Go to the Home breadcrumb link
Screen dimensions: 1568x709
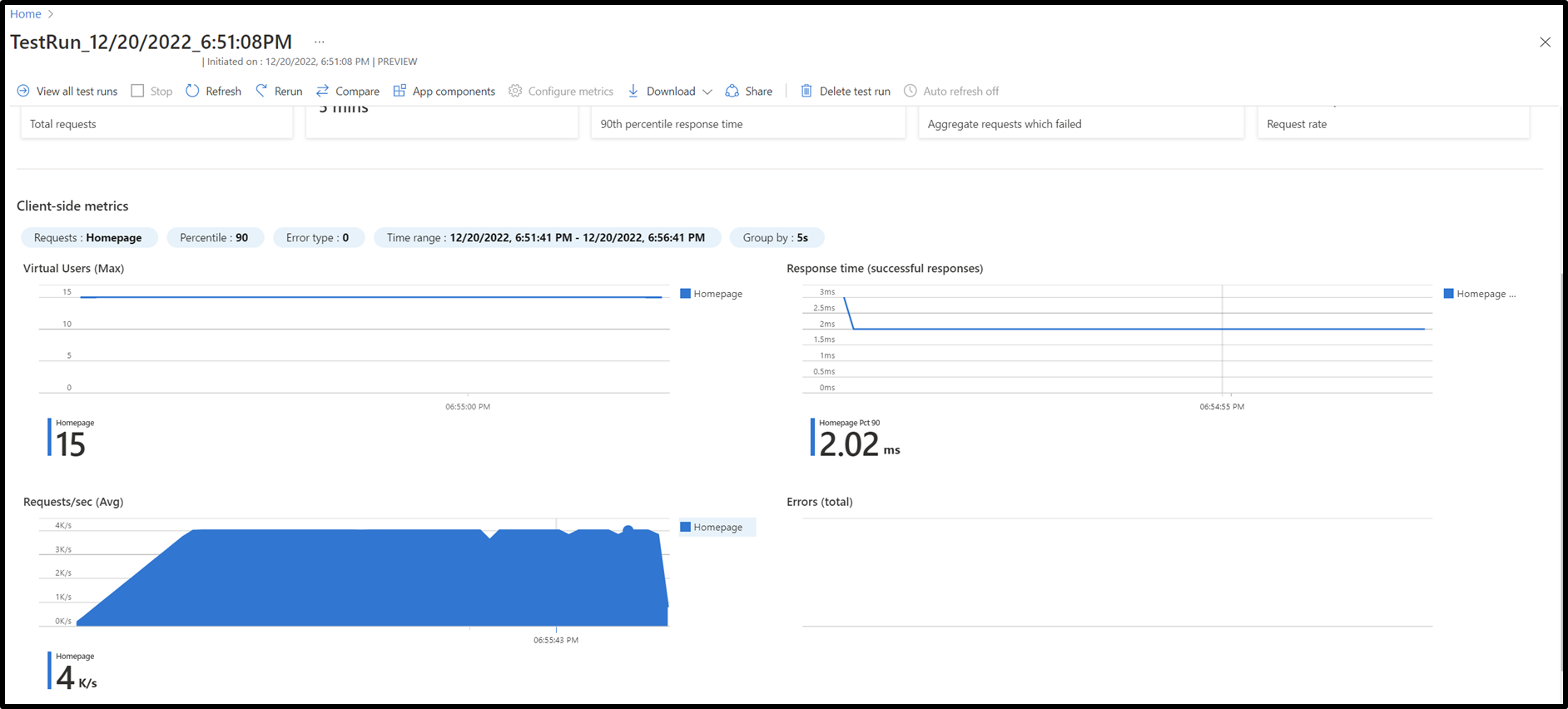coord(25,14)
